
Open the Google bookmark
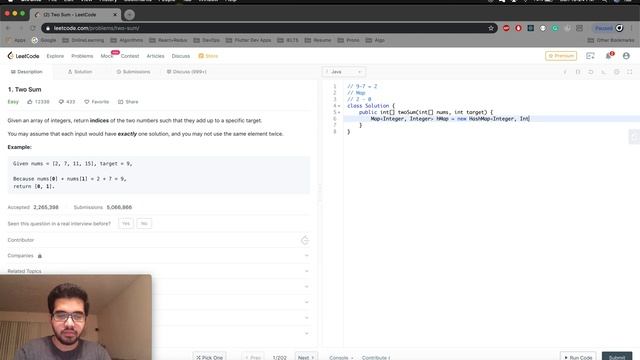coord(44,40)
